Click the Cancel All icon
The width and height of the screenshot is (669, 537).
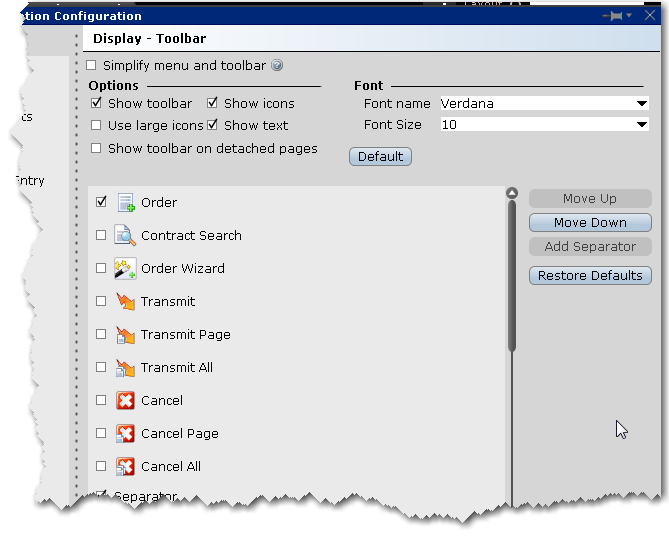(x=126, y=467)
